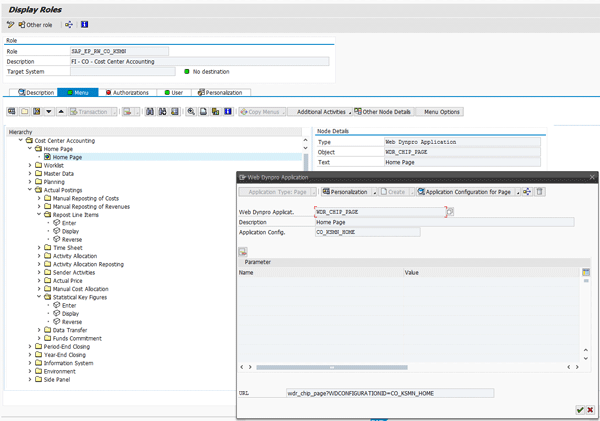Switch to the Authorizations tab
The height and width of the screenshot is (421, 600).
127,92
